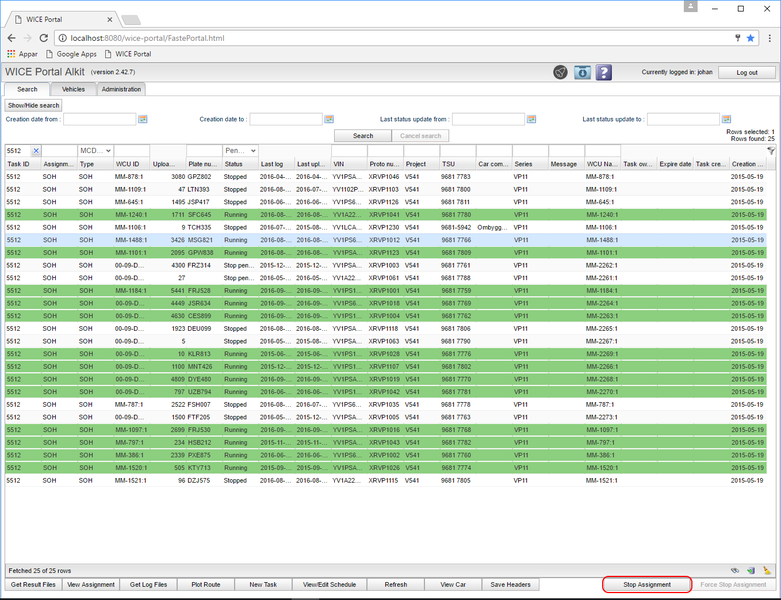Click the Creation date from input field

tap(99, 119)
